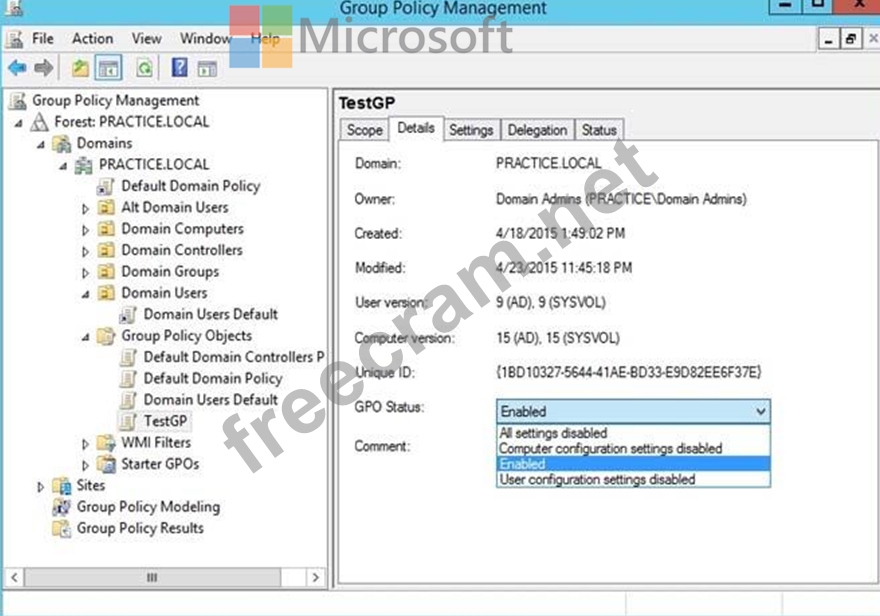Click the Unique ID GUID value

coord(629,372)
